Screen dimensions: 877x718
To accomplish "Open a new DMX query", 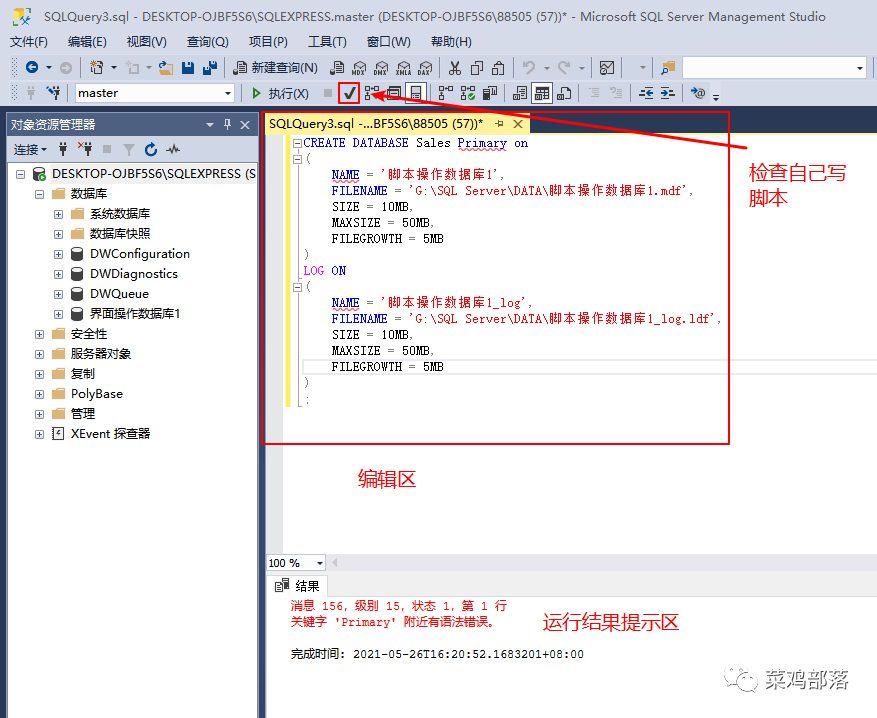I will click(x=381, y=68).
